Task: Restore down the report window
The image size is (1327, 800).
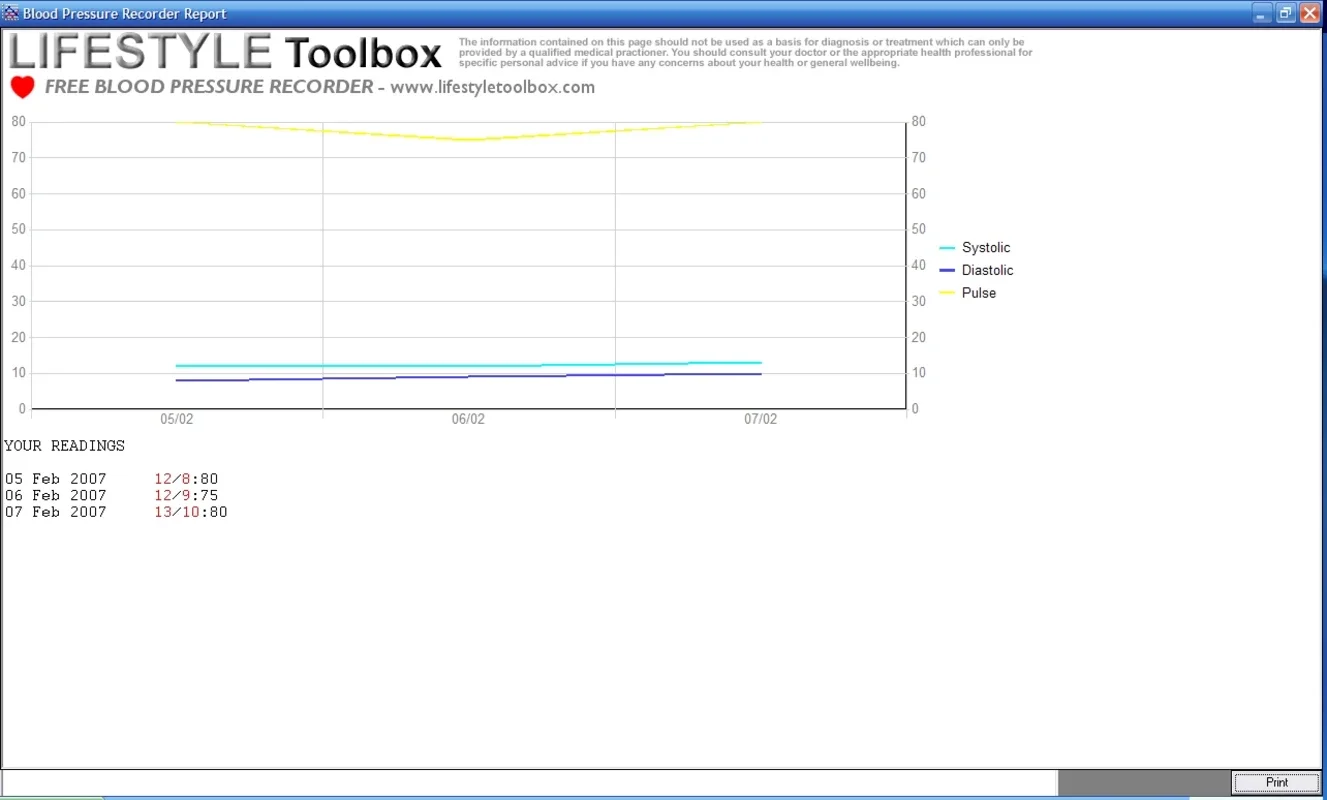Action: pyautogui.click(x=1285, y=13)
